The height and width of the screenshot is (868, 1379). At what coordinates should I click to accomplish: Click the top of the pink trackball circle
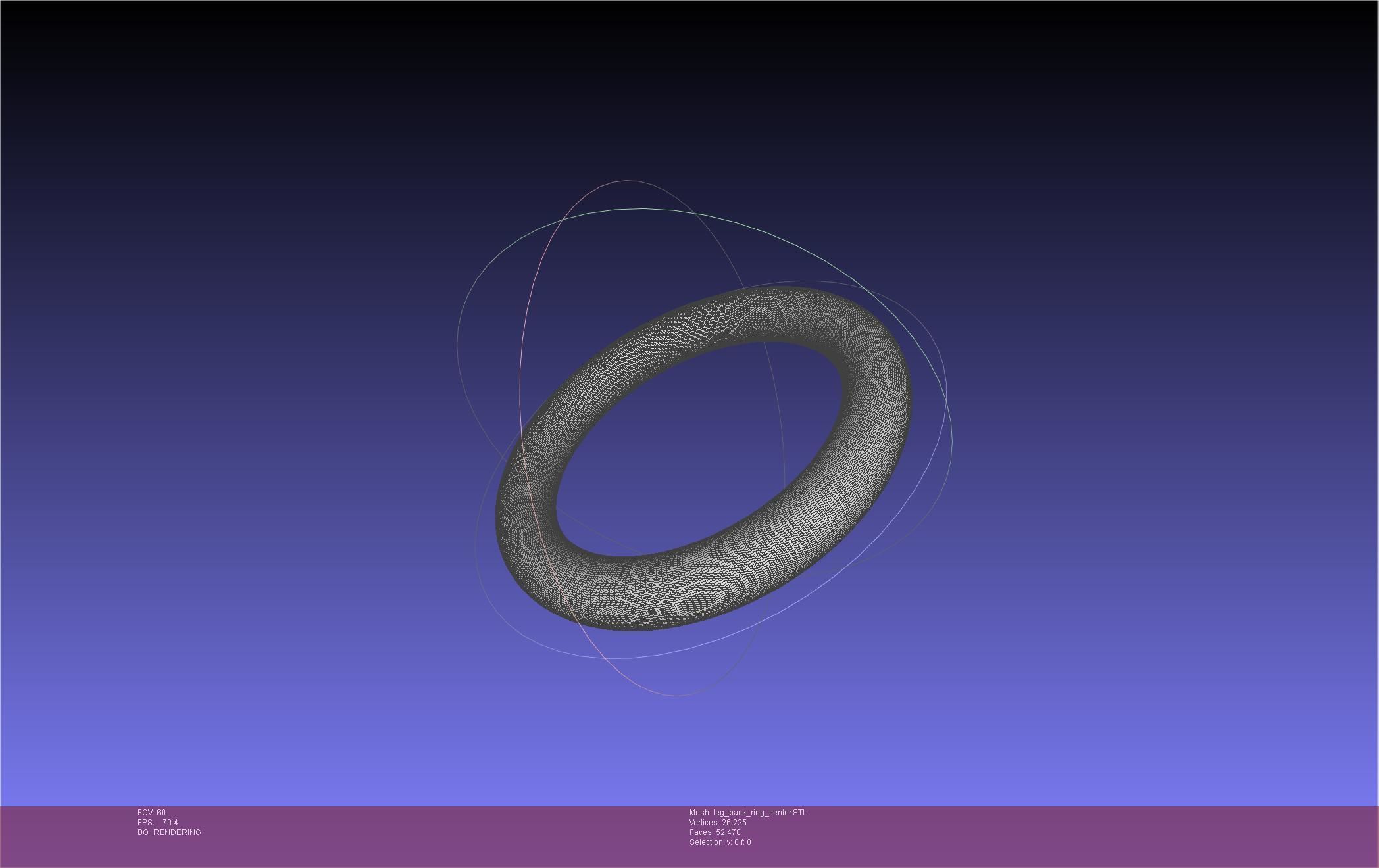[x=626, y=181]
